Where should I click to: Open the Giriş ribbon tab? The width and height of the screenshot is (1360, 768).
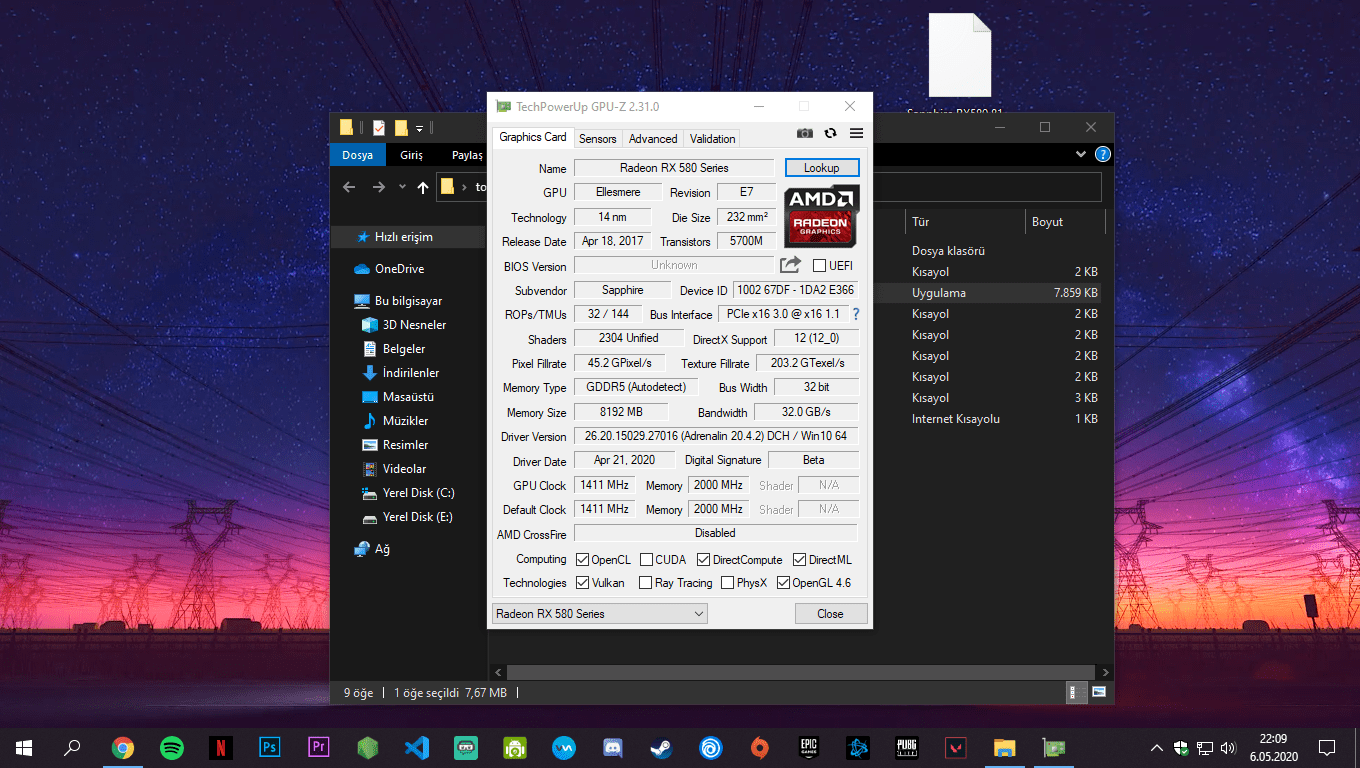(x=412, y=155)
